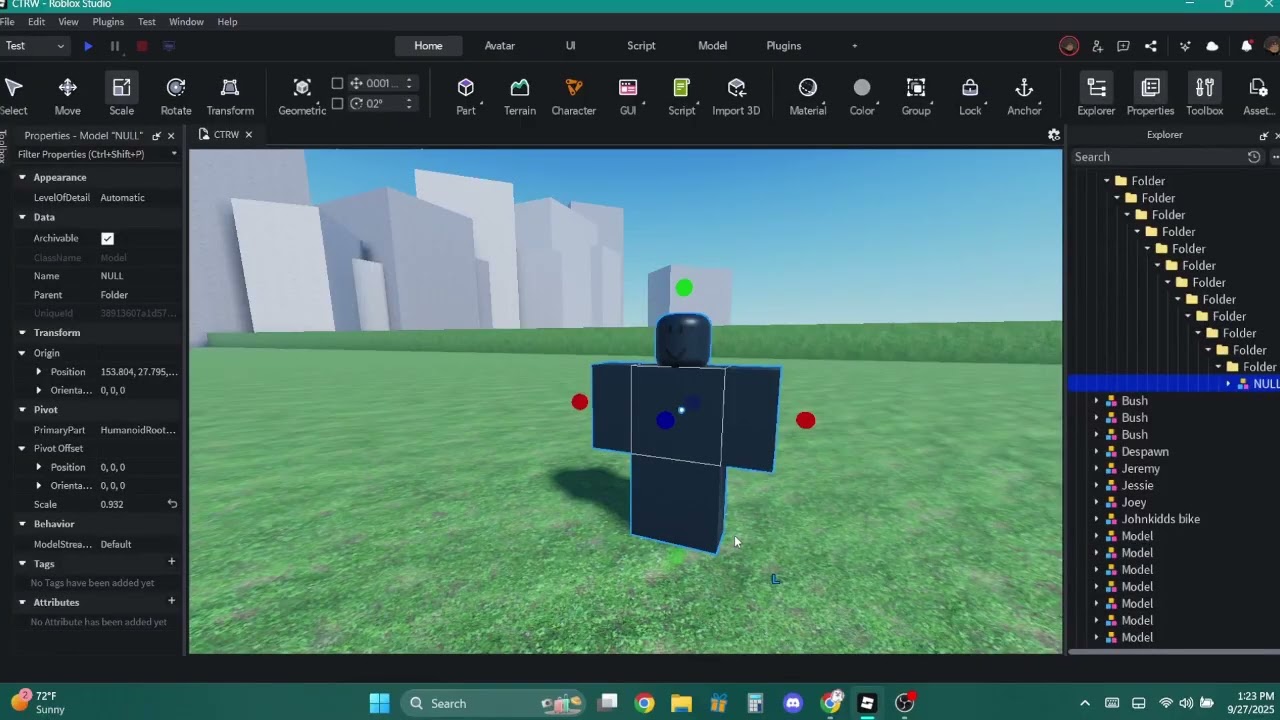Select Joey in the Explorer tree
Screen dimensions: 1280x720
pyautogui.click(x=1134, y=503)
